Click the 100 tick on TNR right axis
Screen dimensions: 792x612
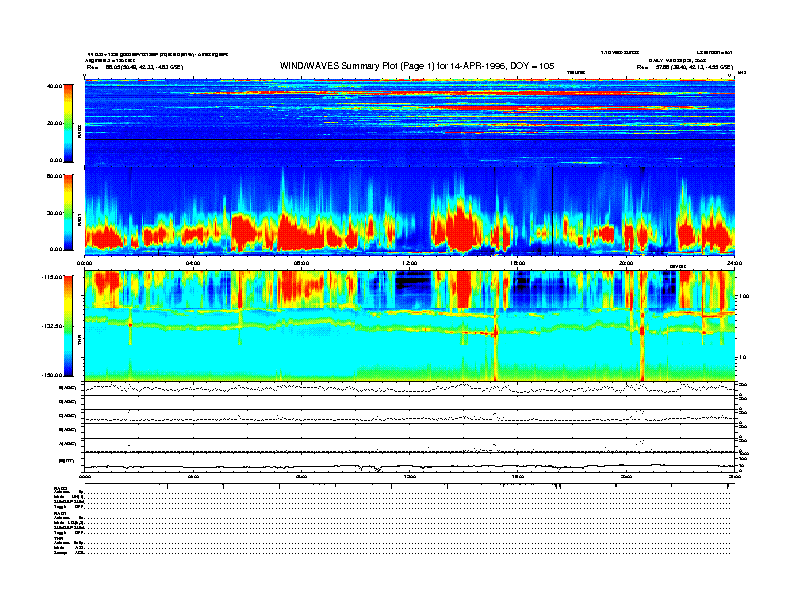tap(744, 296)
